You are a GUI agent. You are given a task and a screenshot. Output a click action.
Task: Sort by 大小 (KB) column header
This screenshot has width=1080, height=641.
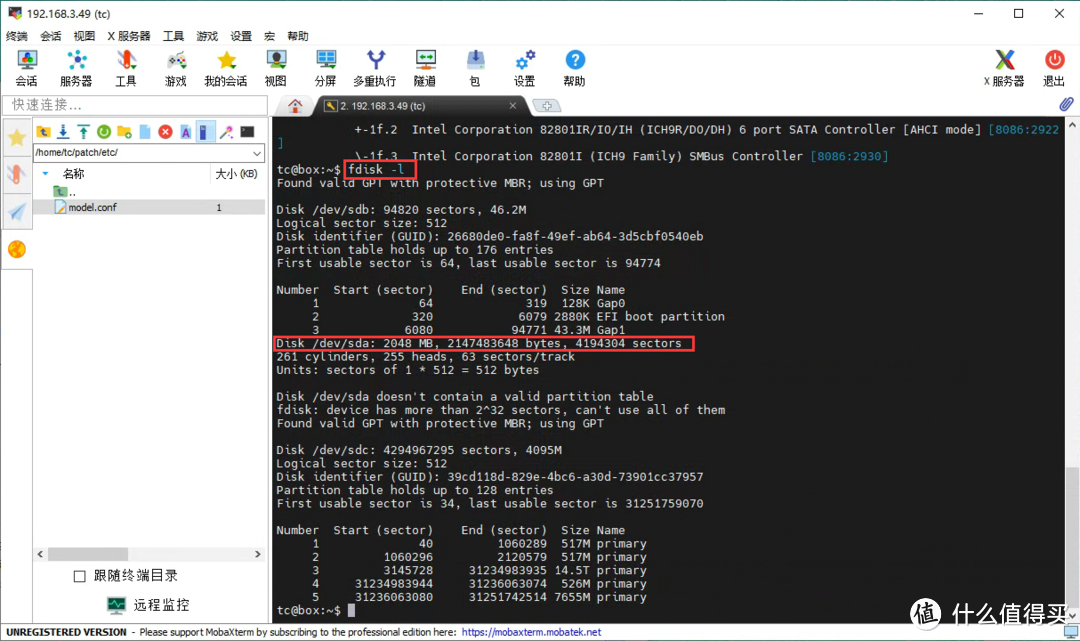[x=236, y=174]
